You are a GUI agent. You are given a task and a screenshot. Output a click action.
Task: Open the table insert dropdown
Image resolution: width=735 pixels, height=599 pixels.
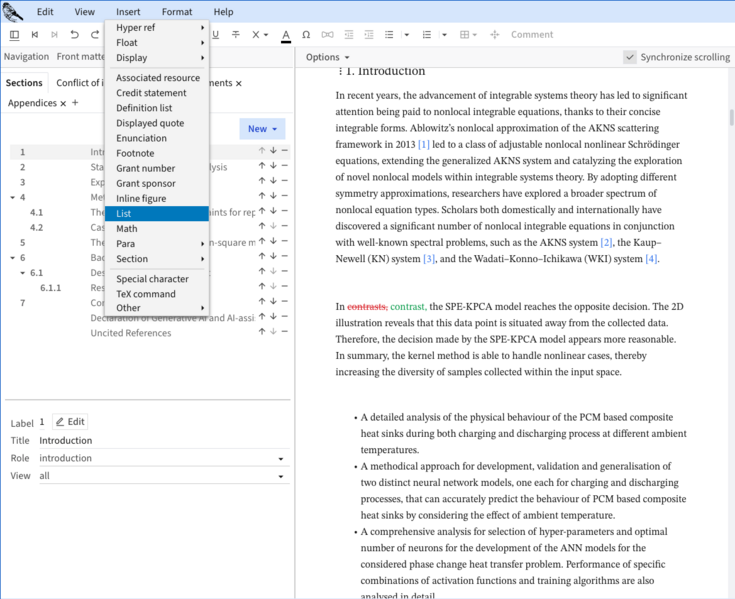pos(468,35)
